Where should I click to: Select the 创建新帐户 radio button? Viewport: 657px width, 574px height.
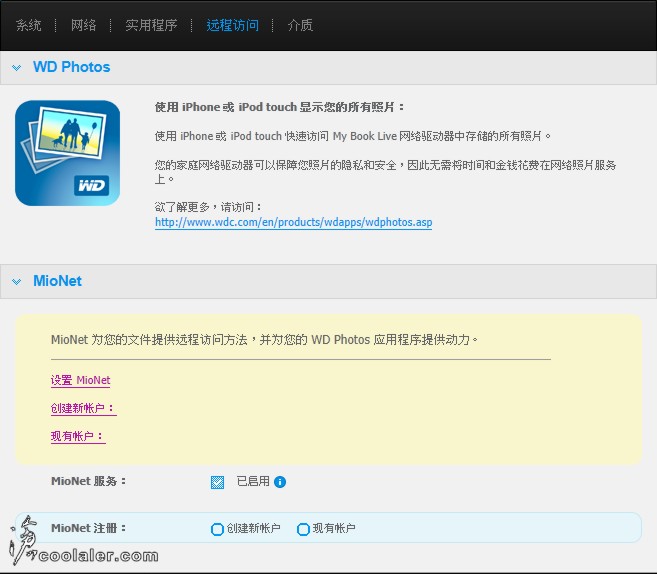[217, 530]
